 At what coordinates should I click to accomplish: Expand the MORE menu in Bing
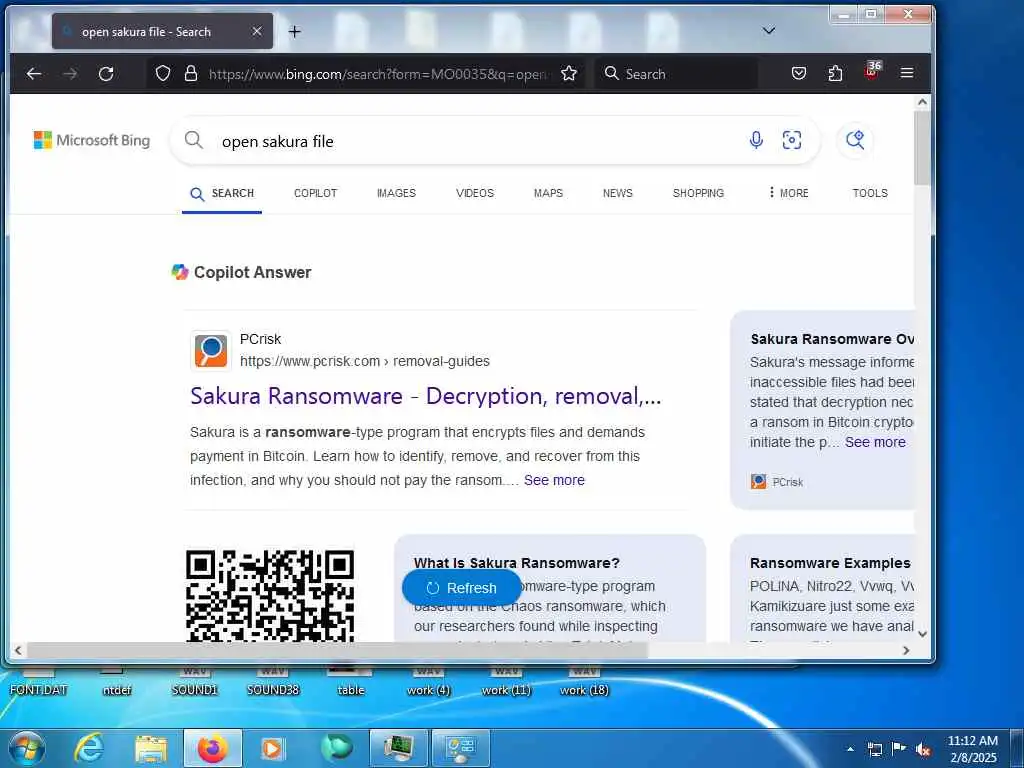(788, 193)
